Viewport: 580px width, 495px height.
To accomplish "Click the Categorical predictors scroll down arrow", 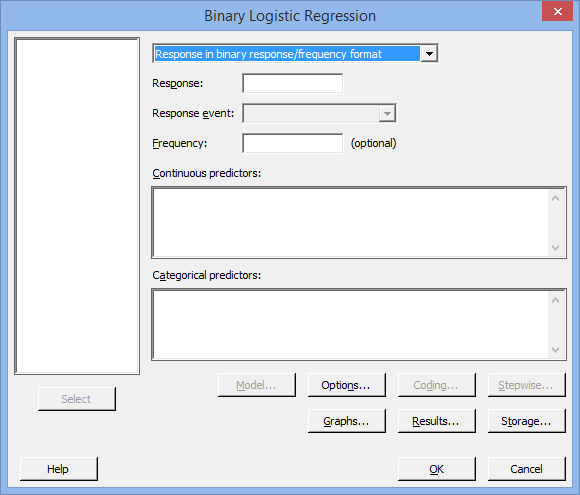I will coord(555,350).
